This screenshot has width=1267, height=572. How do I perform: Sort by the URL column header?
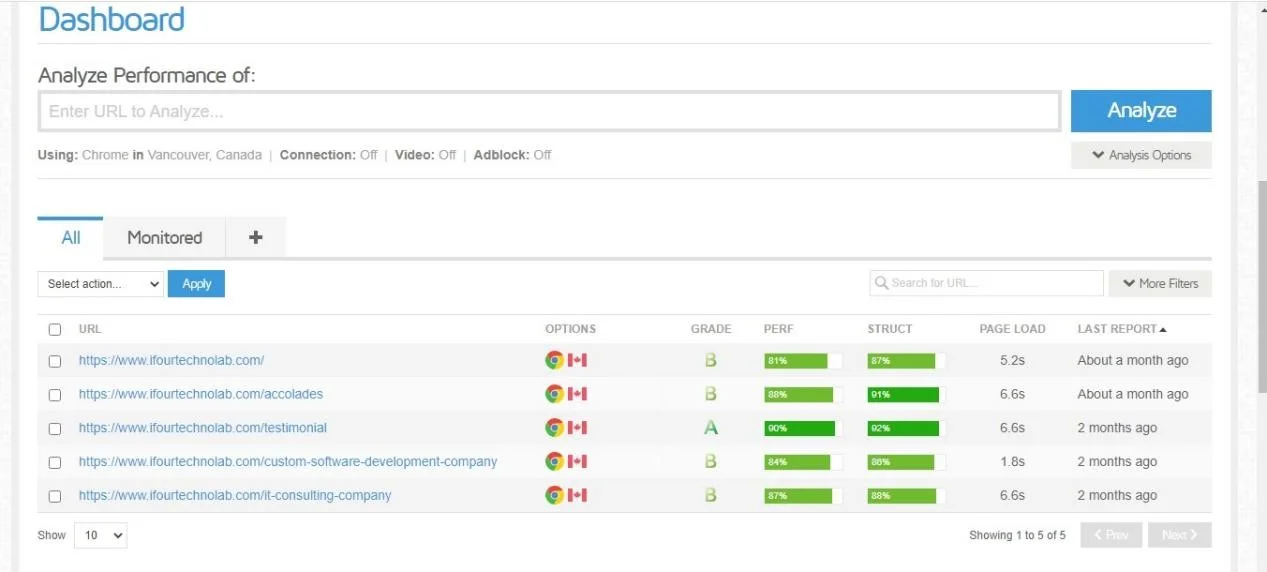[x=90, y=329]
